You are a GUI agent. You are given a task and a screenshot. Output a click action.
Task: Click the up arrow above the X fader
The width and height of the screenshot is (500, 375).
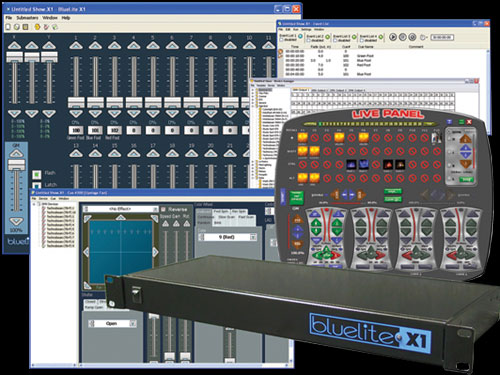pyautogui.click(x=14, y=45)
